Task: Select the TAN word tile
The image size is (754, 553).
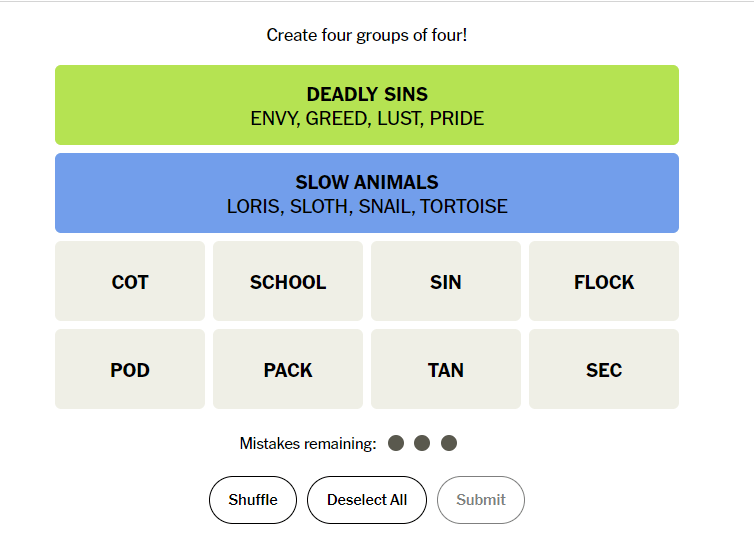Action: tap(446, 370)
